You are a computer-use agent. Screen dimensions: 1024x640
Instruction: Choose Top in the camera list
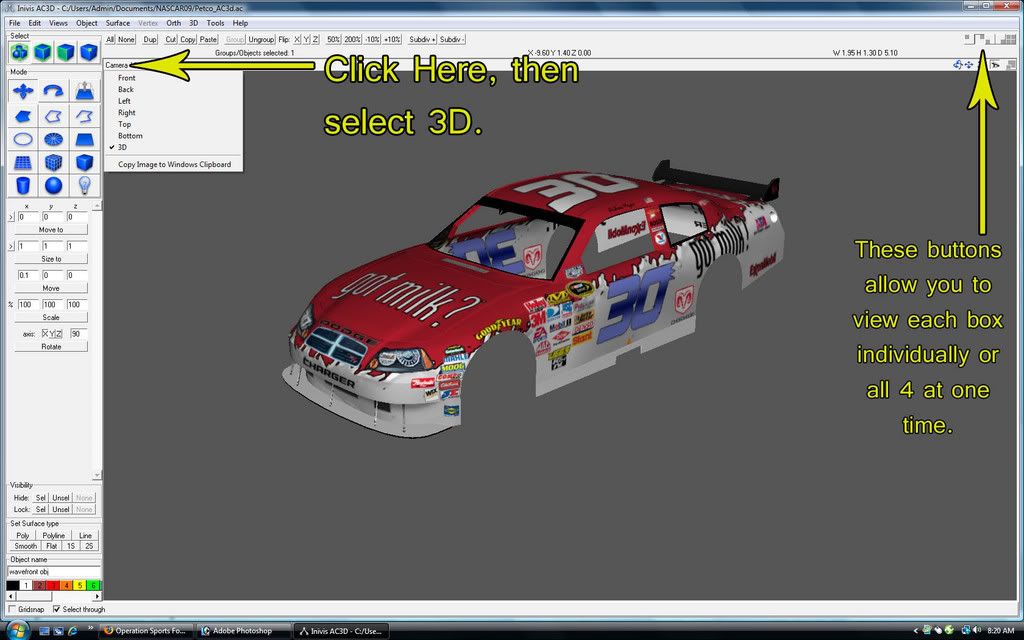pos(125,124)
